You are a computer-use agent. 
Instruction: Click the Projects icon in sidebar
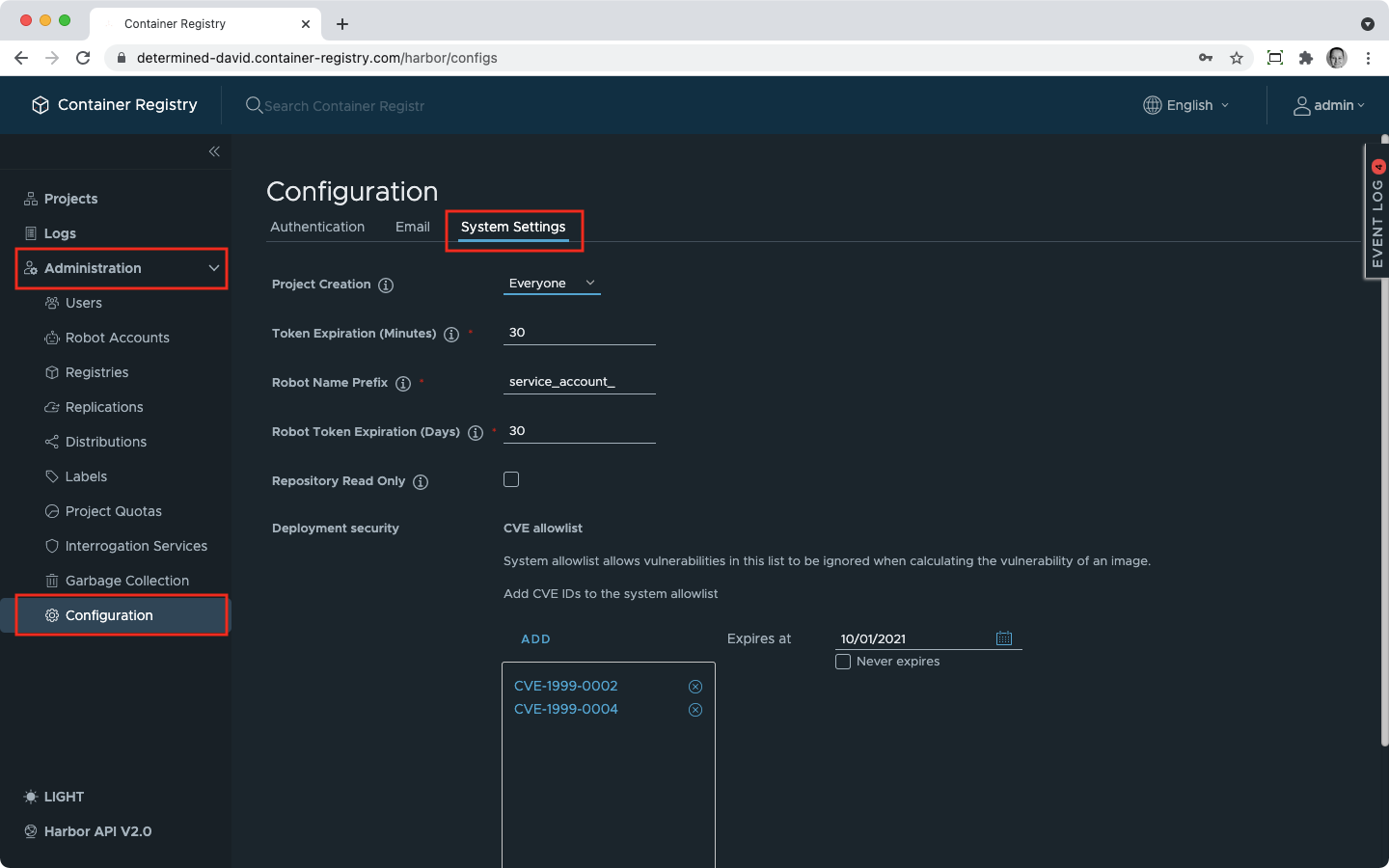[x=31, y=199]
